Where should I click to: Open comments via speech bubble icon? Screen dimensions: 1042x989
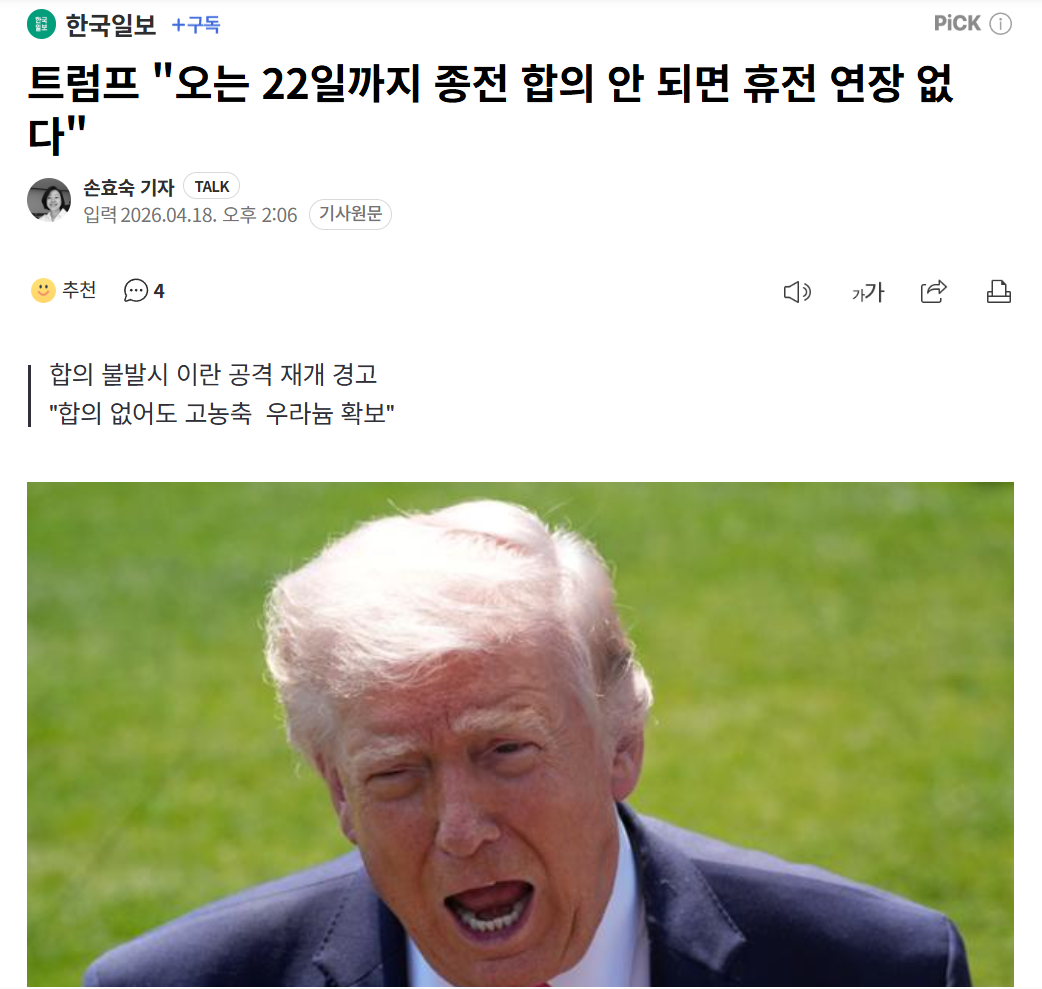tap(136, 291)
